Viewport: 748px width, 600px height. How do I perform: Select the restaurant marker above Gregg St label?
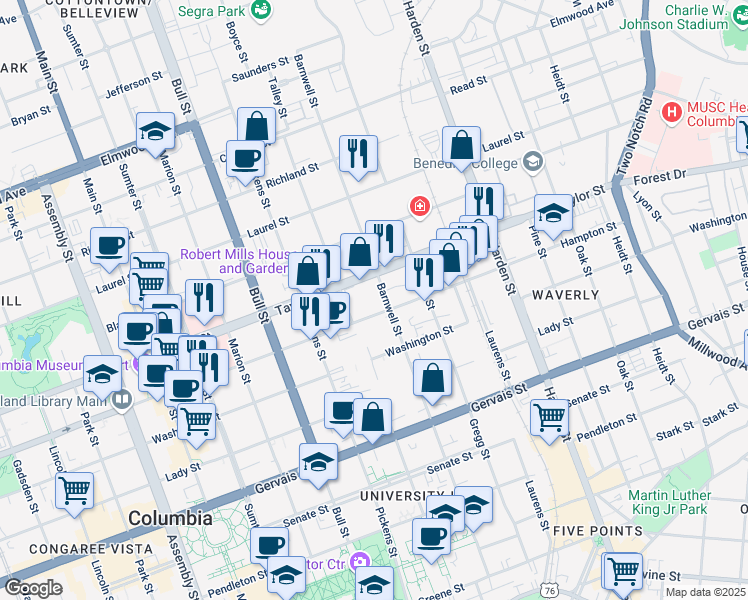pos(425,274)
